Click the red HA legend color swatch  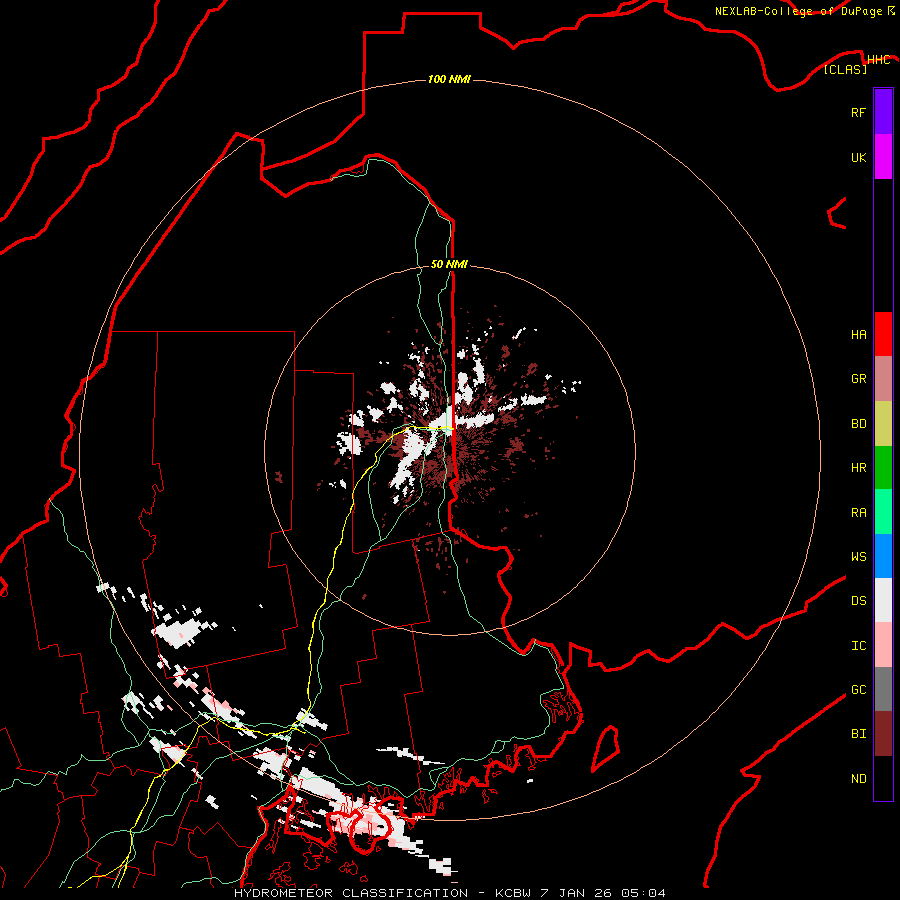[883, 334]
